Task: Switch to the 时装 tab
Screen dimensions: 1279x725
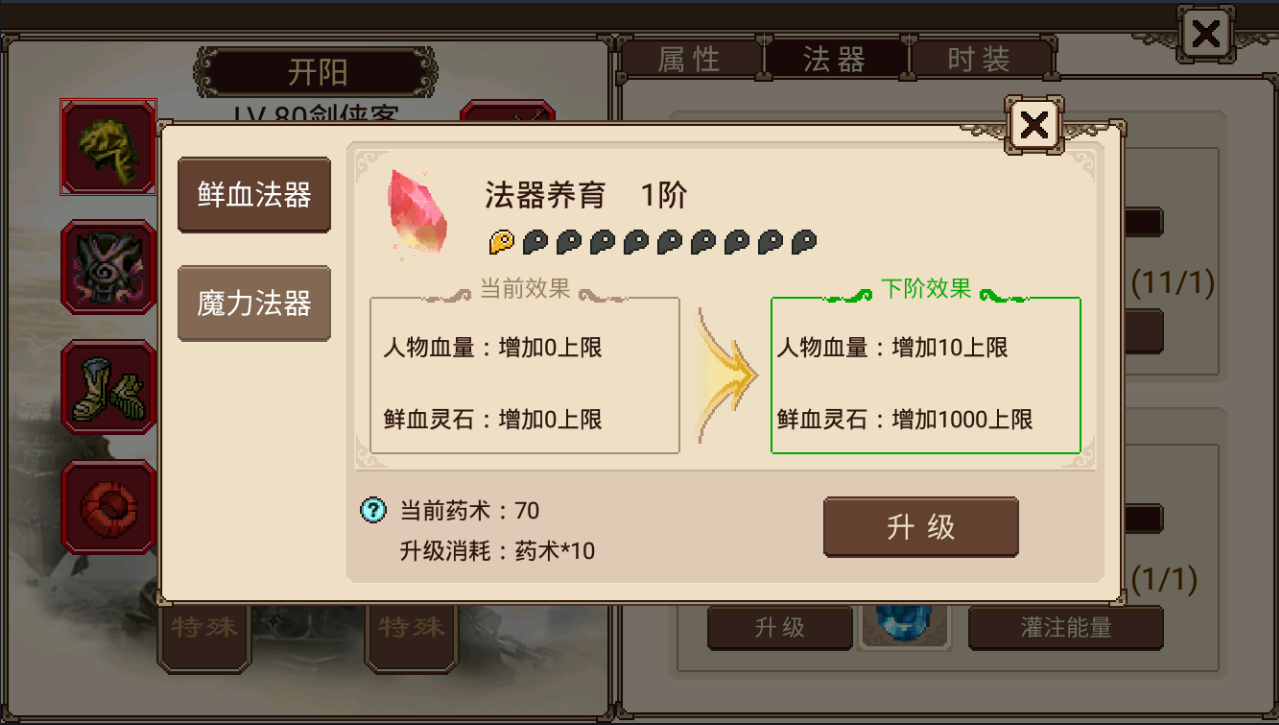Action: 980,59
